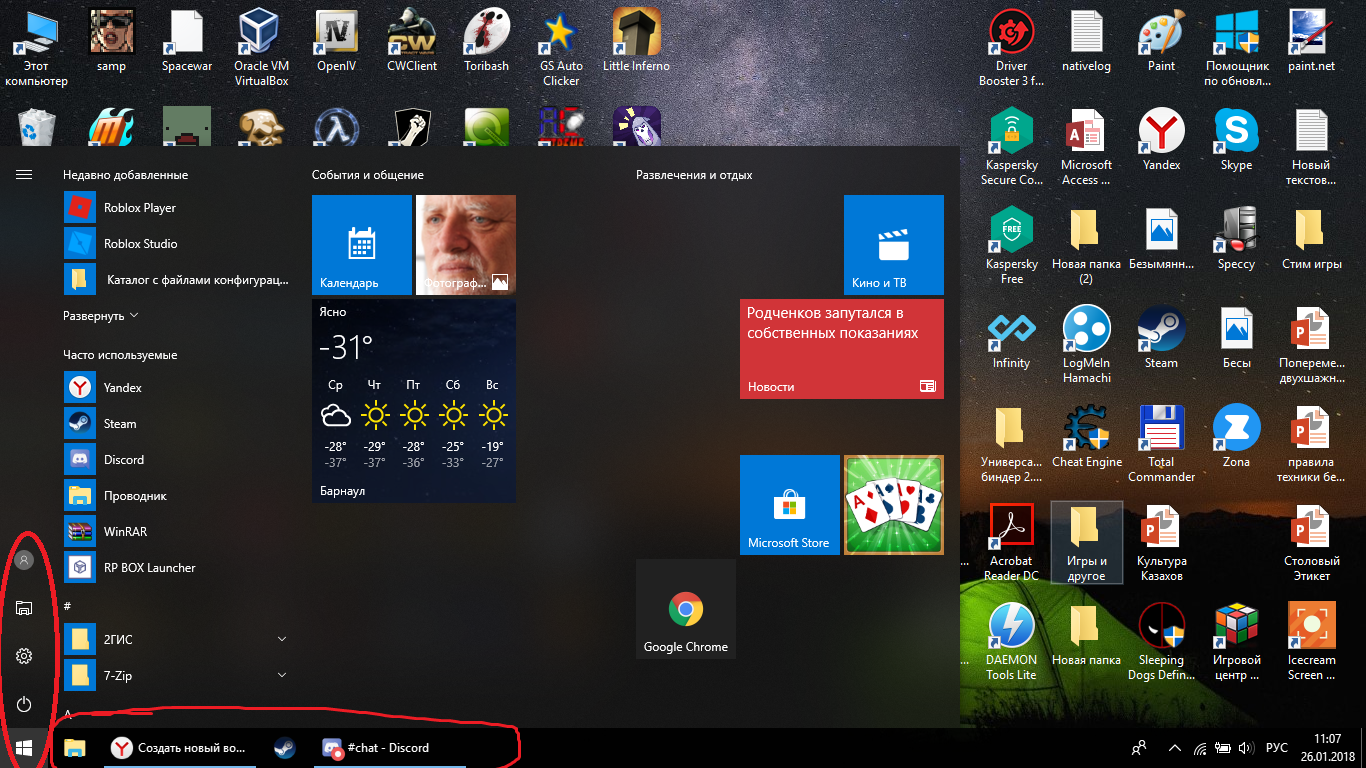Open the Google Chrome tile
1366x768 pixels.
click(686, 609)
